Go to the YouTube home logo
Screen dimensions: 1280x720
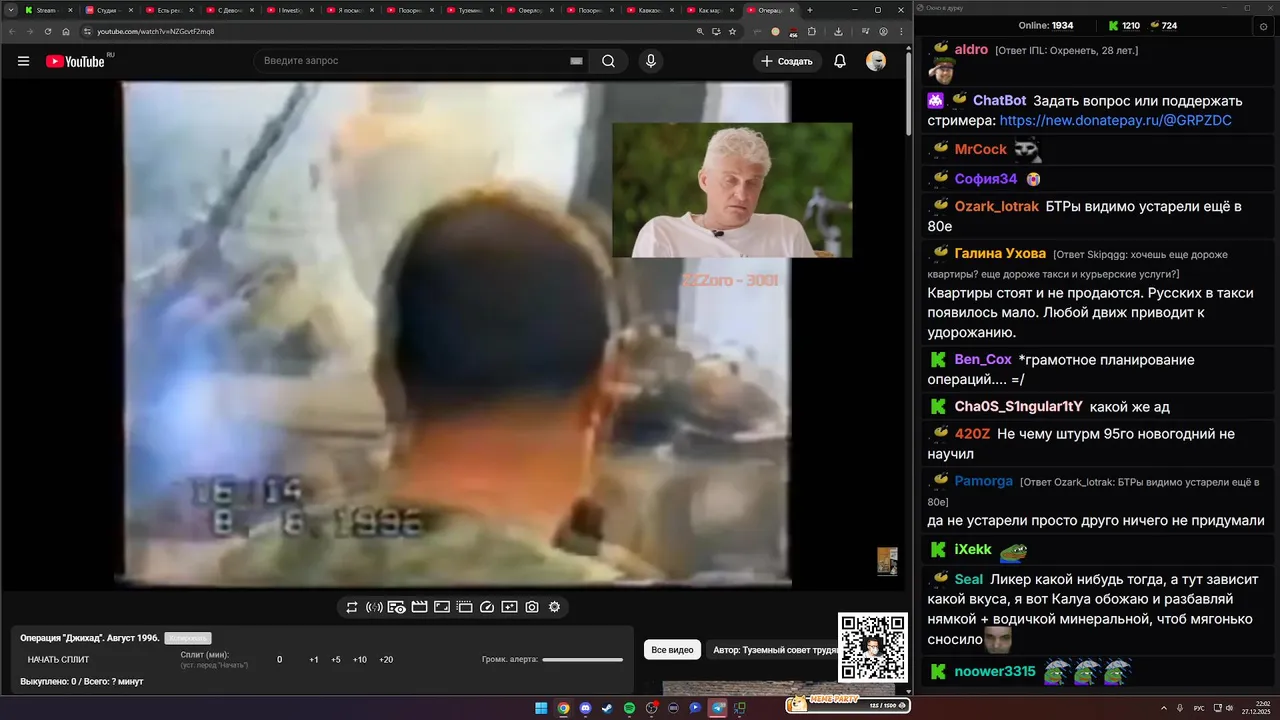[x=75, y=61]
